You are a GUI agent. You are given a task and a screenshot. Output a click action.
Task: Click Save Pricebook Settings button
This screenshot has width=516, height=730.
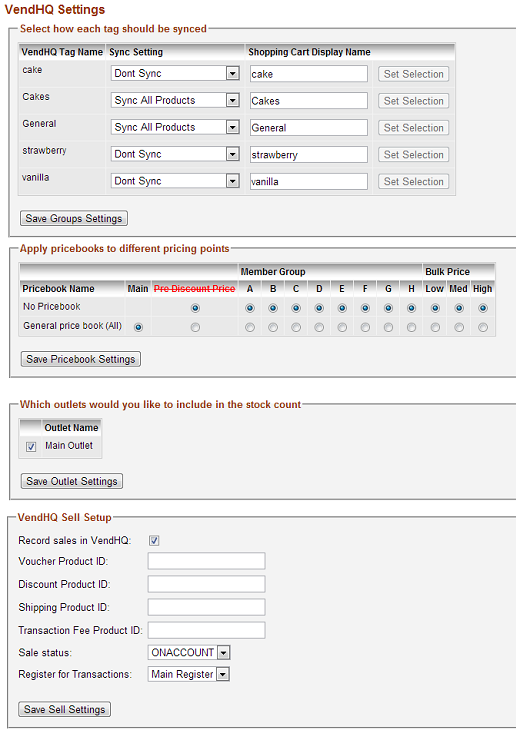pos(81,359)
